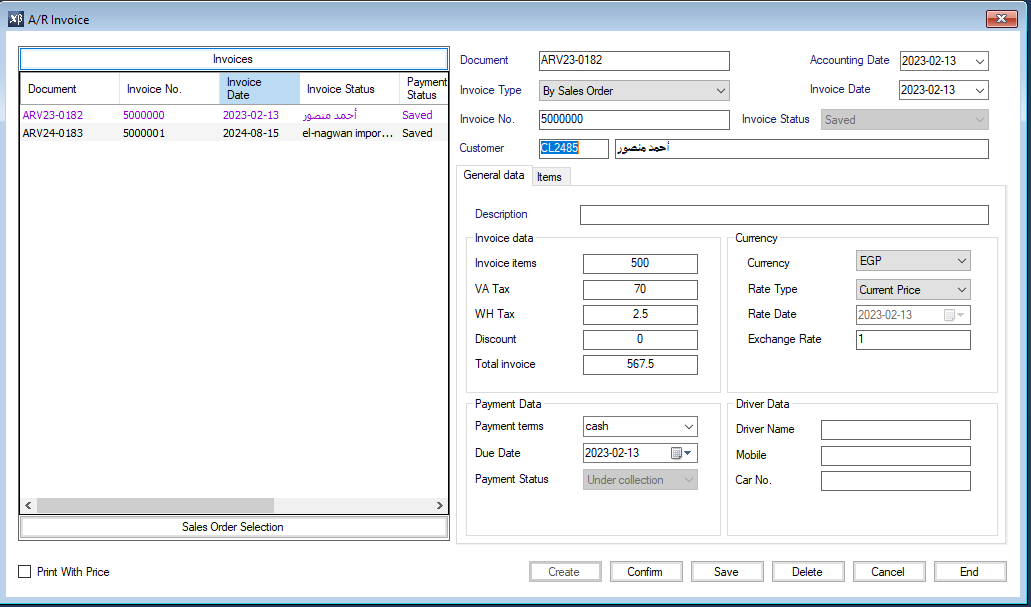
Task: Expand the Accounting Date dropdown
Action: 980,61
